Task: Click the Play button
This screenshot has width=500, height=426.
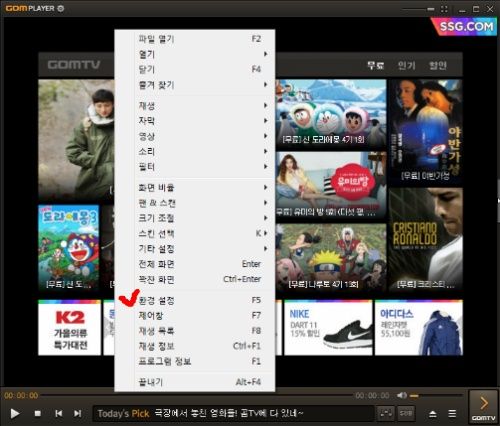Action: [15, 413]
